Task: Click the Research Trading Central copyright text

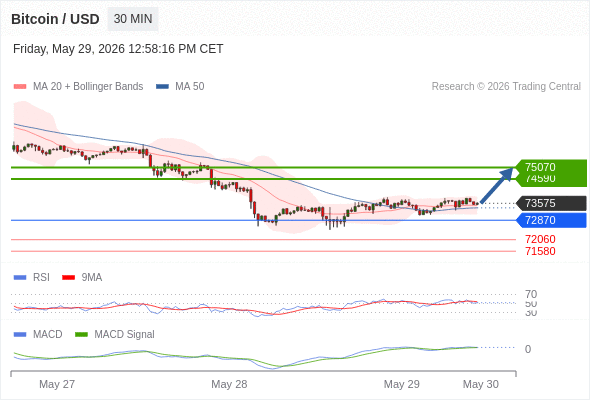Action: pyautogui.click(x=506, y=87)
